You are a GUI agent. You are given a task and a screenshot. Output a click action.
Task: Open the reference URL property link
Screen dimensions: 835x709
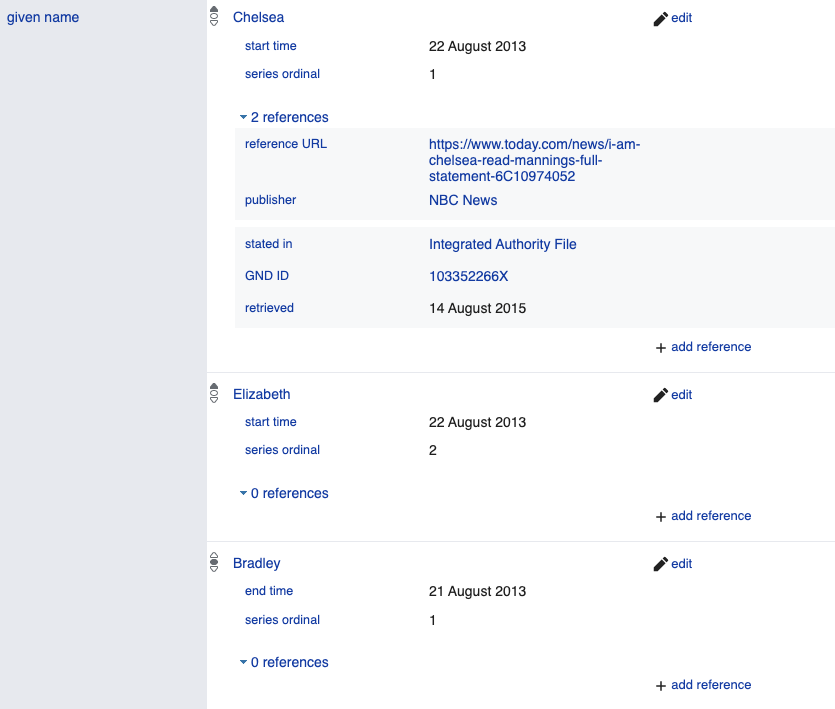tap(286, 144)
